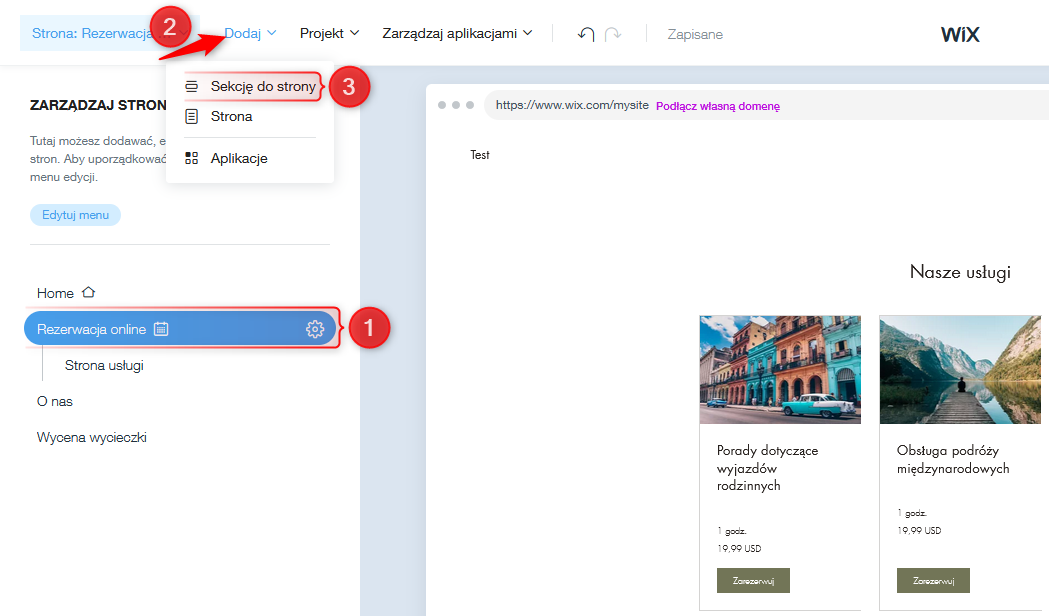Click the redo arrow icon

[613, 34]
